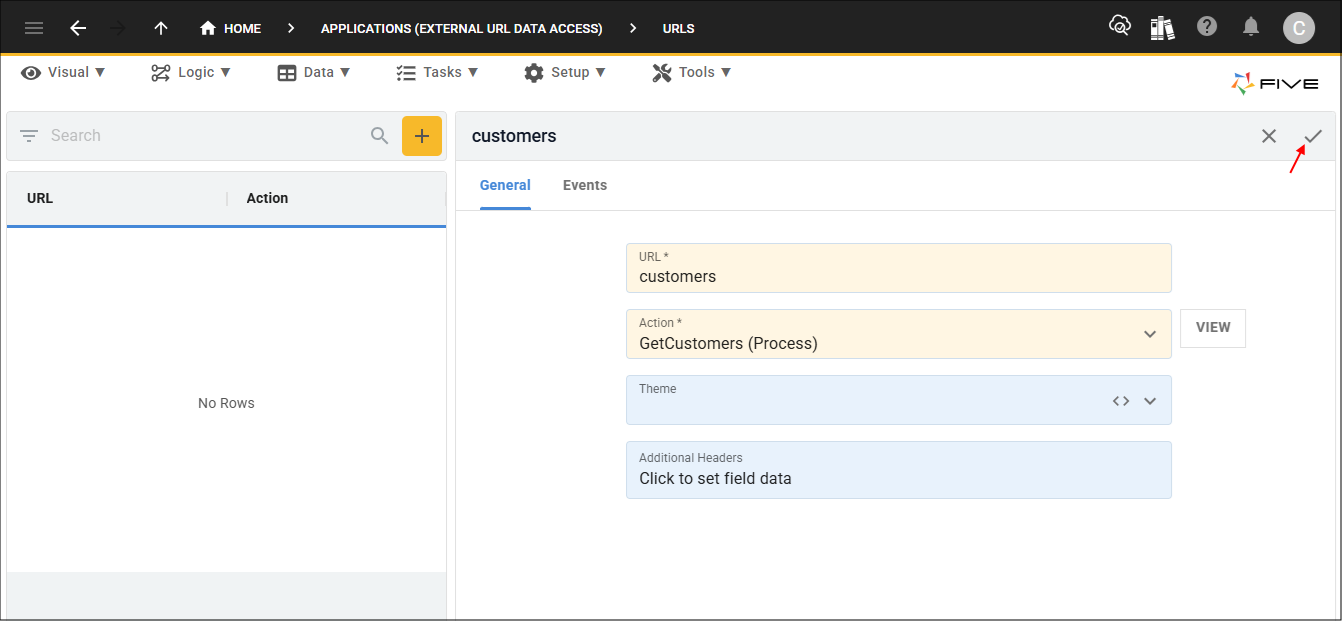
Task: Expand the Action dropdown arrow
Action: 1150,334
